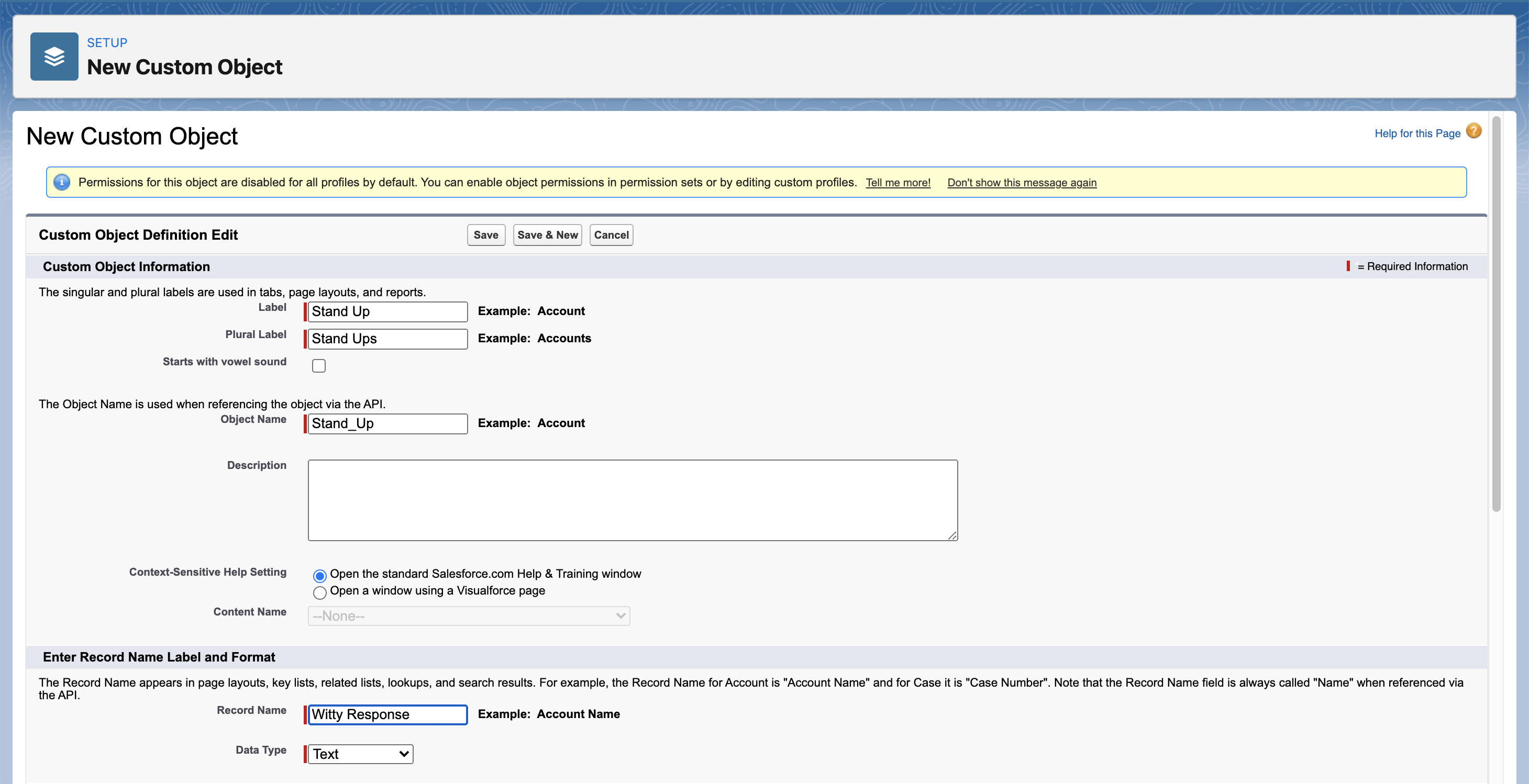1529x784 pixels.
Task: Click the vertical page scrollbar
Action: point(1496,315)
